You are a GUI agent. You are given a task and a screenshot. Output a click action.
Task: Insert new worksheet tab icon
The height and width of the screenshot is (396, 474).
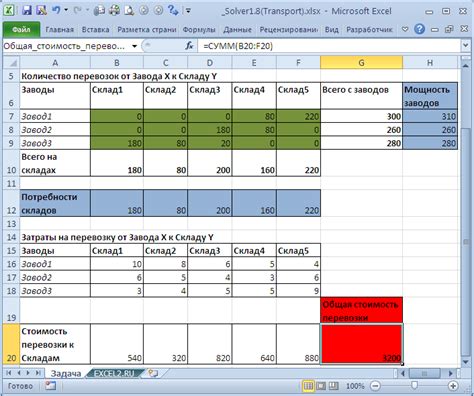click(x=153, y=373)
